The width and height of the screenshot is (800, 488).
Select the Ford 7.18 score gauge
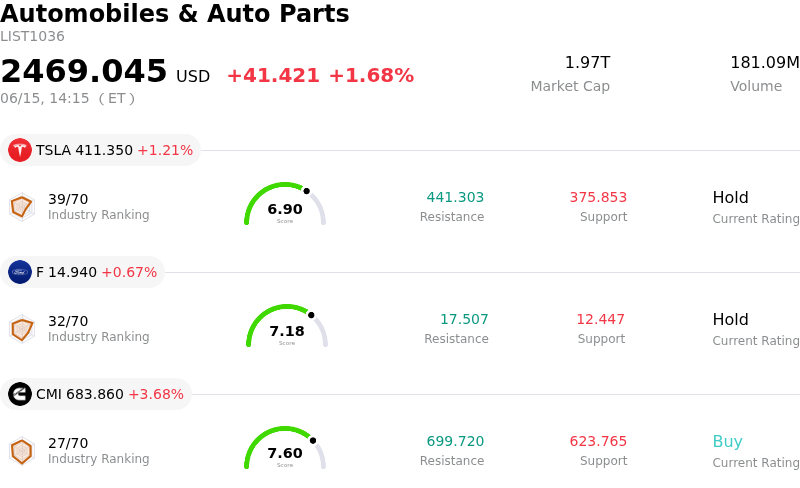click(x=287, y=326)
